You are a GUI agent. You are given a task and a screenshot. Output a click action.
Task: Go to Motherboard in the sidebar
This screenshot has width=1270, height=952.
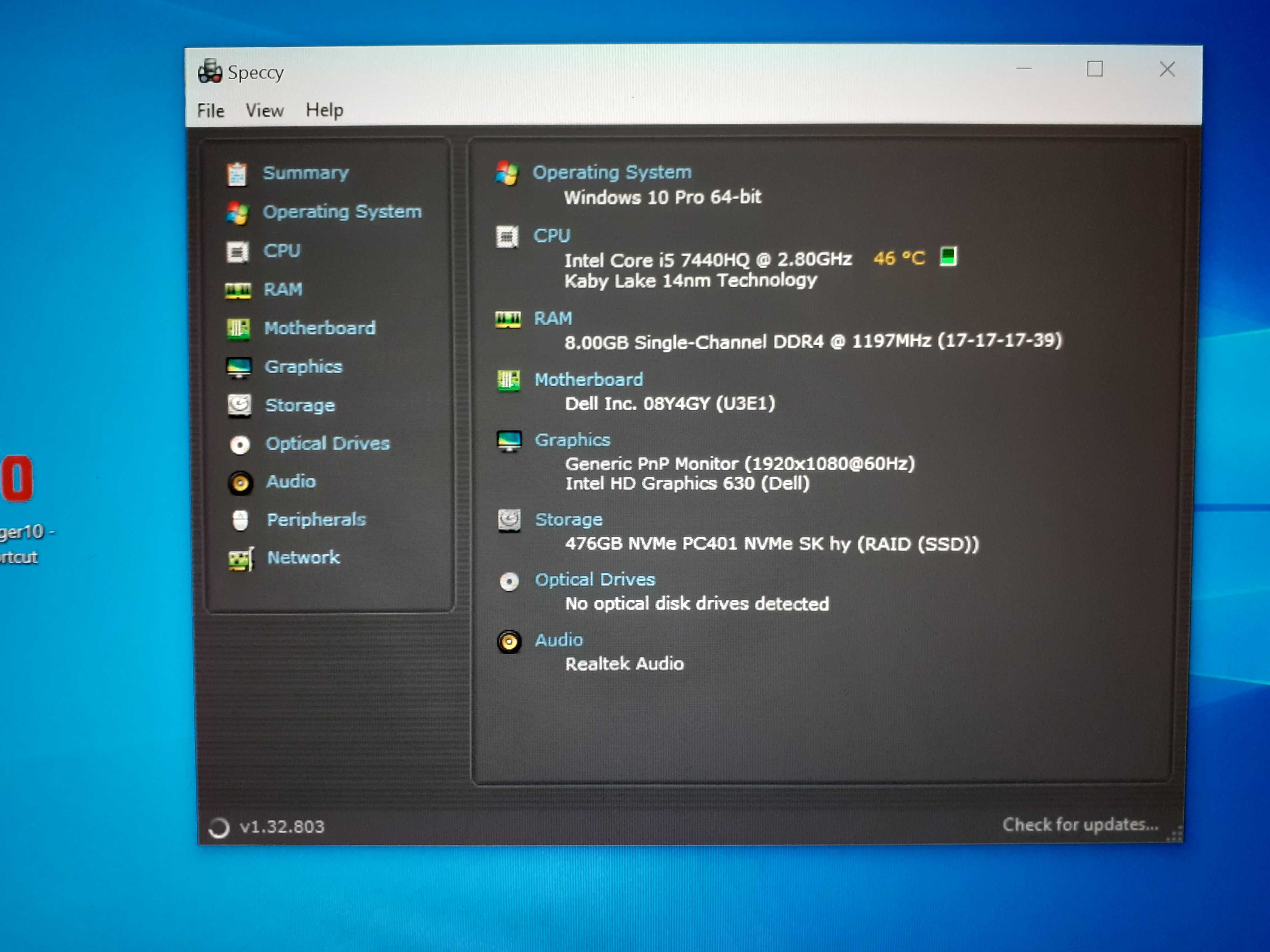point(320,328)
